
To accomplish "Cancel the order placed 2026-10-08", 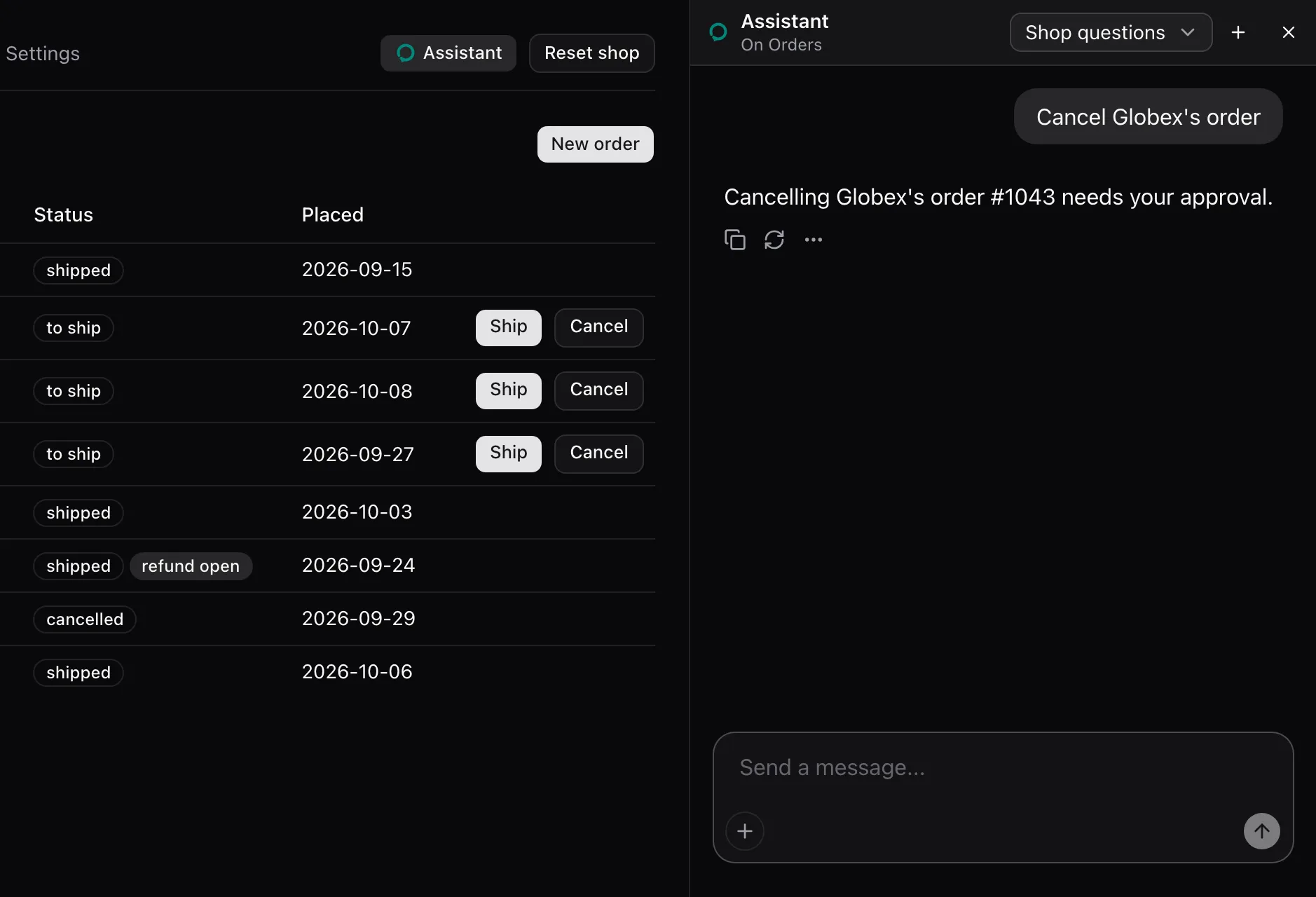I will click(x=599, y=390).
